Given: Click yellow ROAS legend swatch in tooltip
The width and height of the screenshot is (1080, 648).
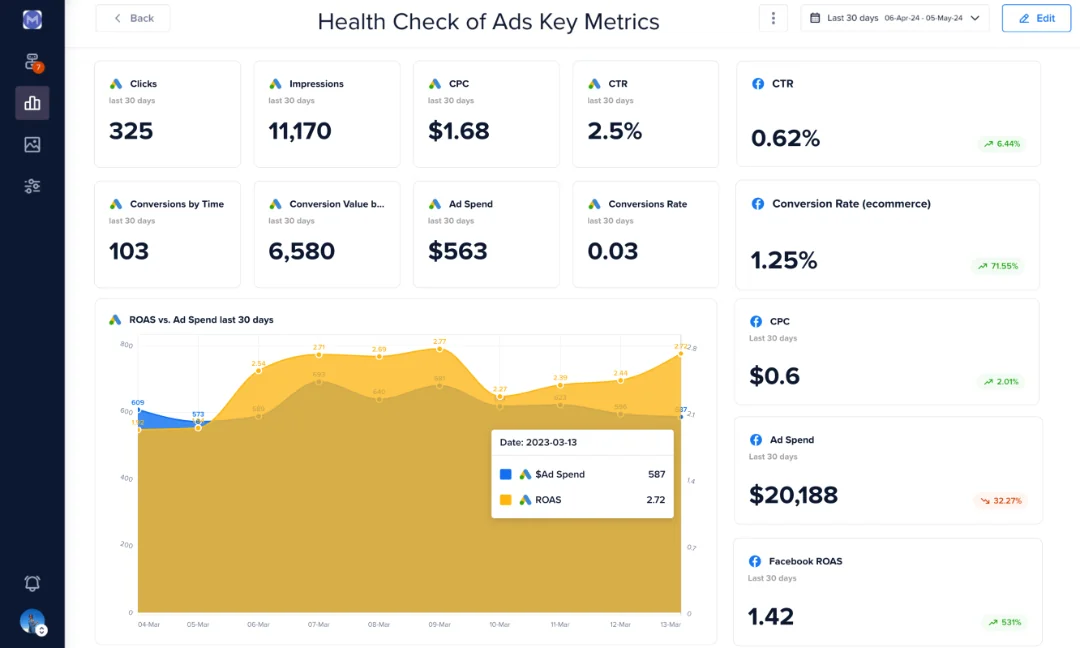Looking at the screenshot, I should coord(506,500).
